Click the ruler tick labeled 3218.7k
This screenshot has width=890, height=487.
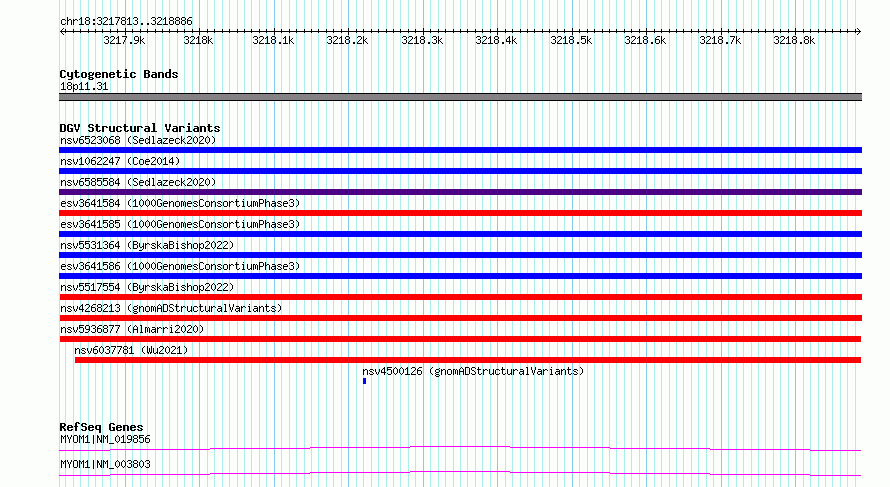point(720,40)
